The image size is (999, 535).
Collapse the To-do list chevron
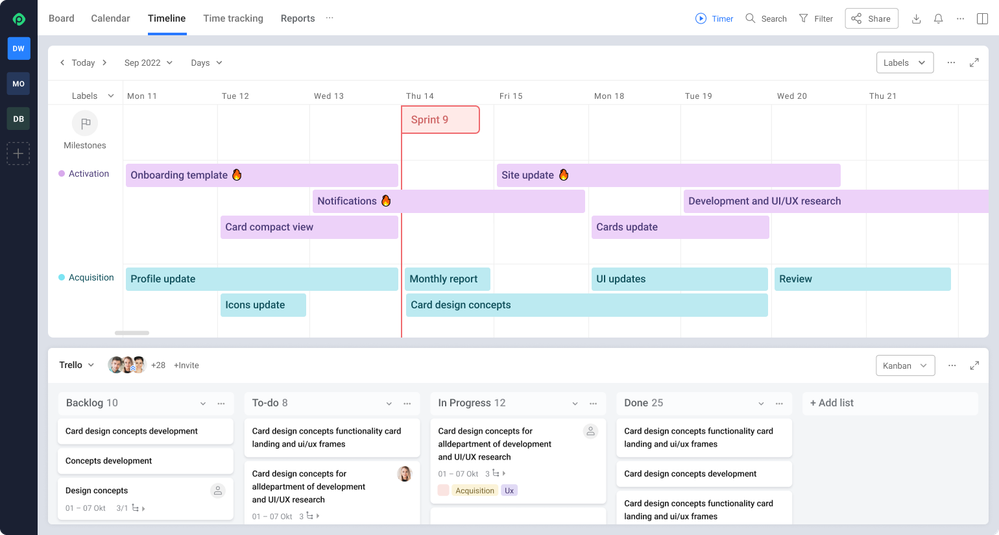(389, 404)
